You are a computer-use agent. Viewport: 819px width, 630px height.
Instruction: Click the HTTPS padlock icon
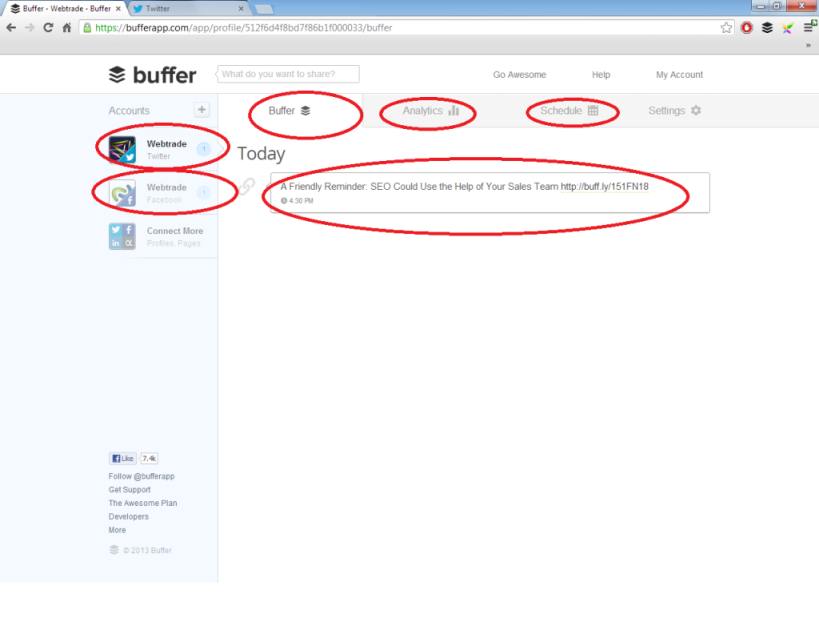87,28
